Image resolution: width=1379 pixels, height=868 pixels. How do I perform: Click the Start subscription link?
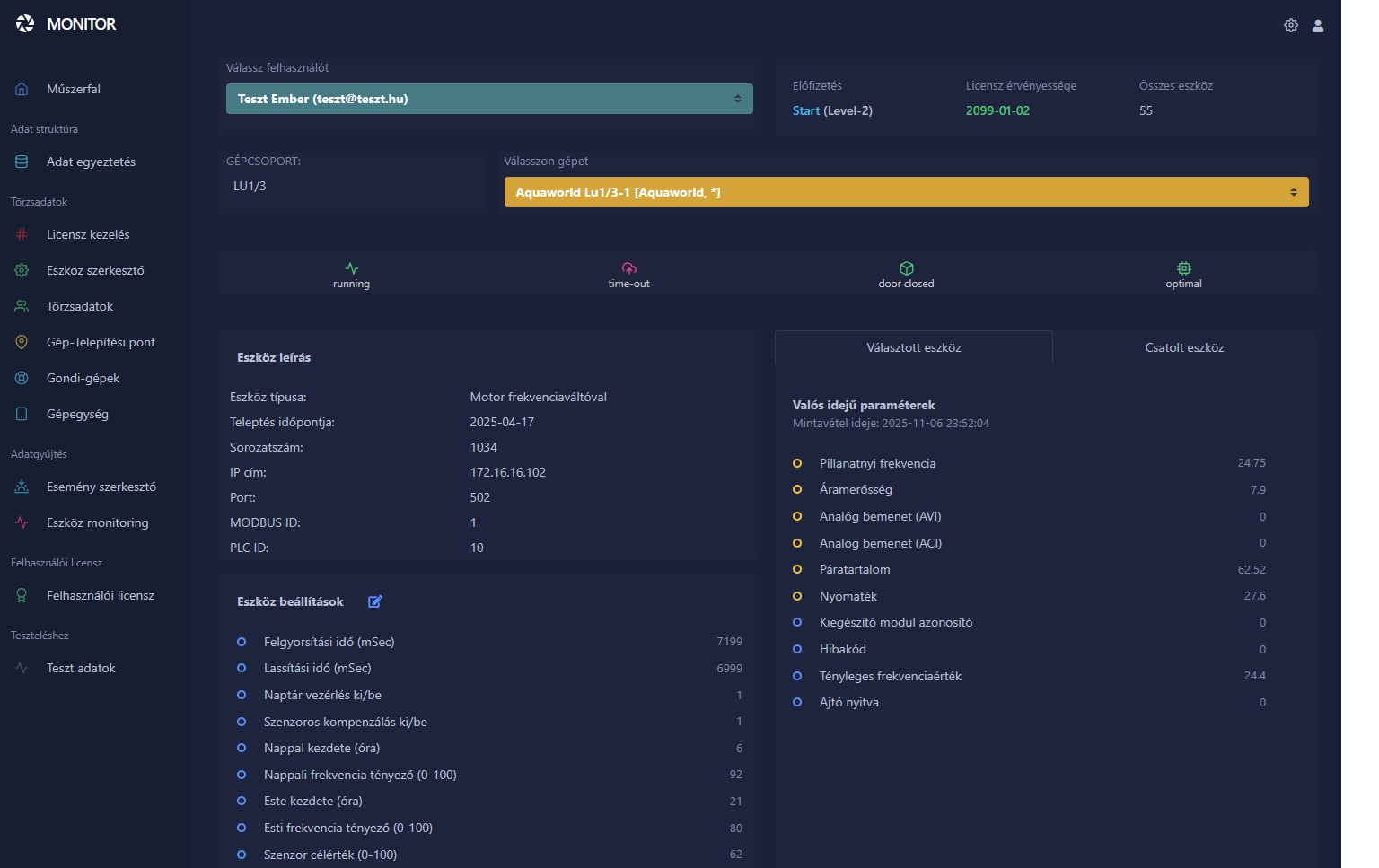coord(805,110)
